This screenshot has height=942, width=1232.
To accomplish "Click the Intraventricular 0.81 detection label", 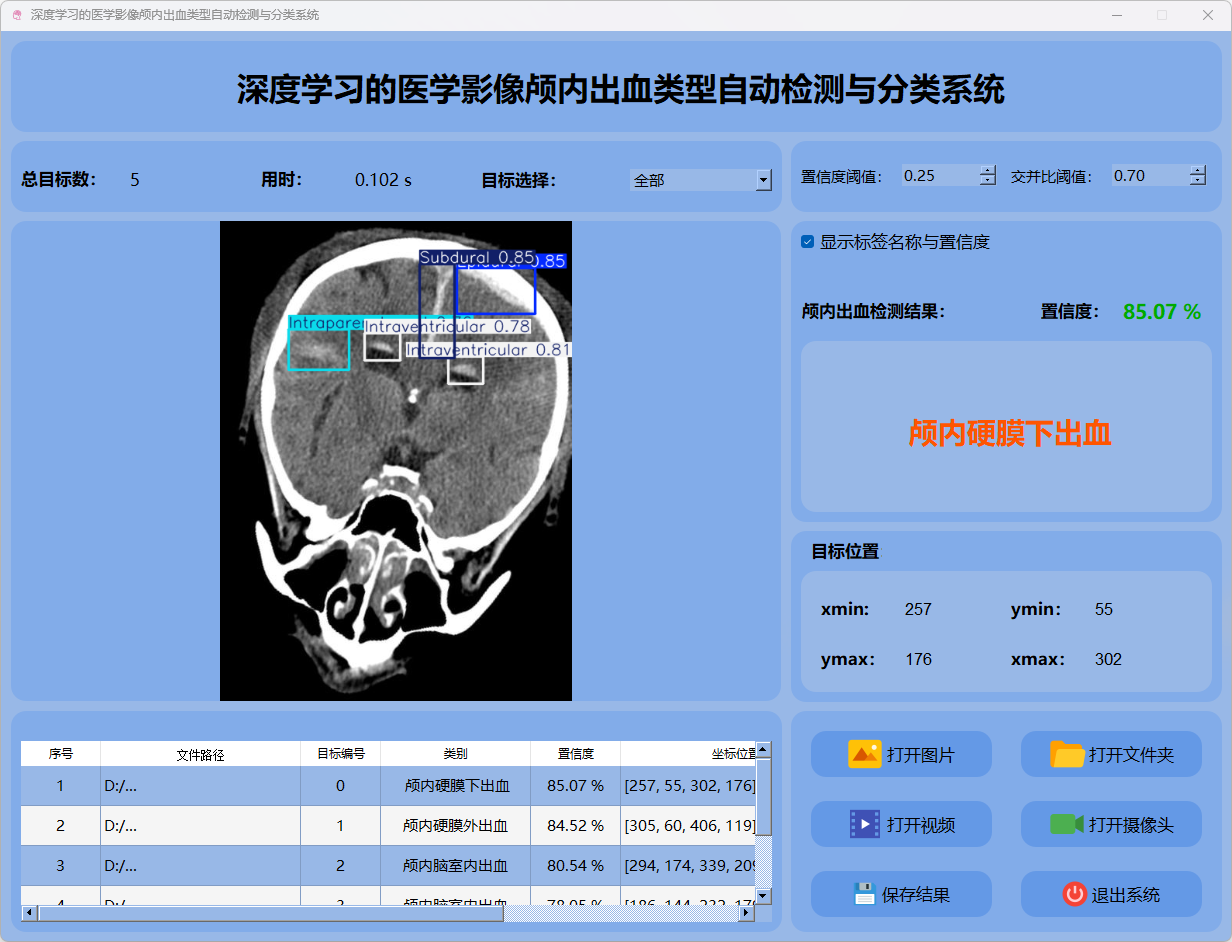I will (488, 350).
